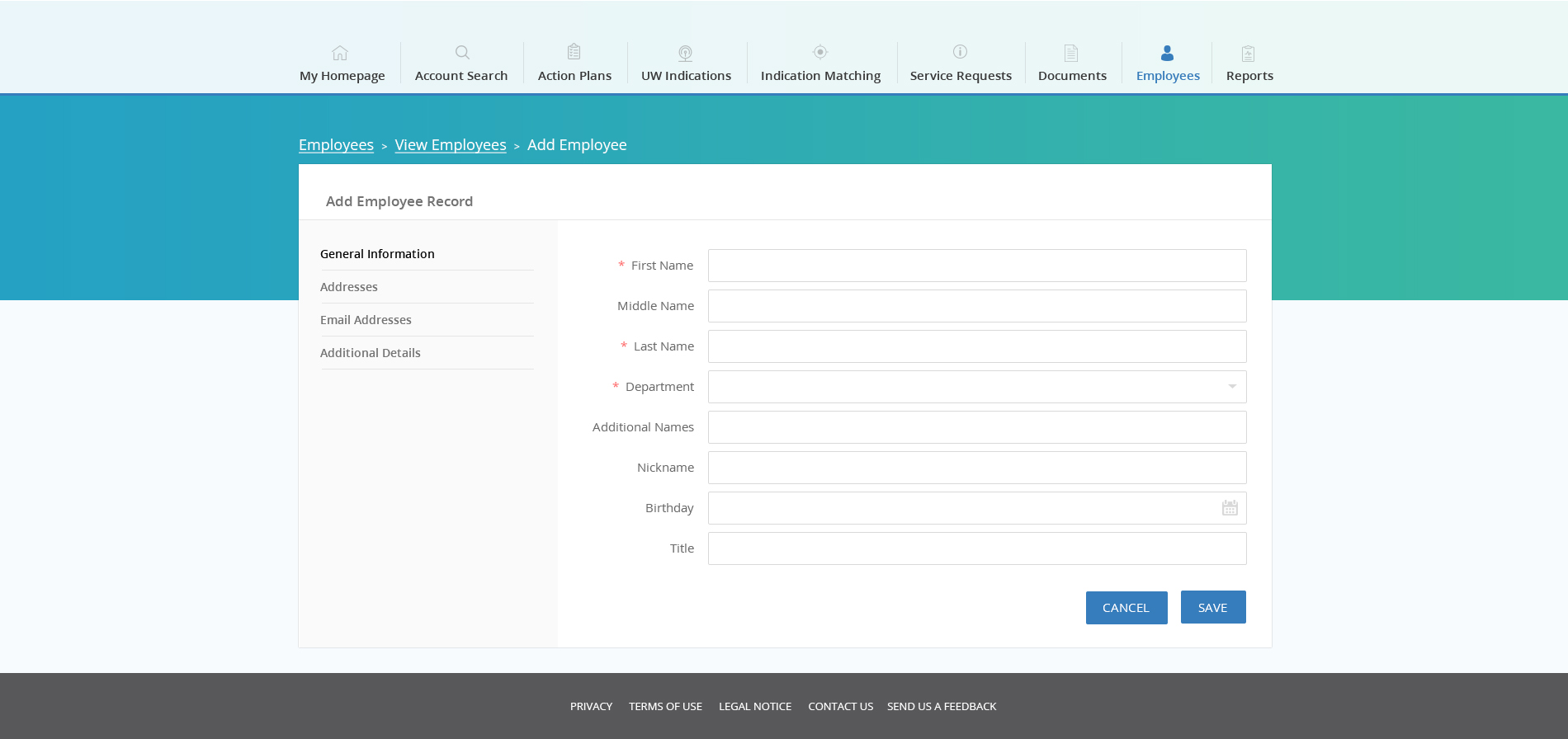Expand the Department dropdown arrow
Viewport: 1568px width, 739px height.
tap(1232, 387)
